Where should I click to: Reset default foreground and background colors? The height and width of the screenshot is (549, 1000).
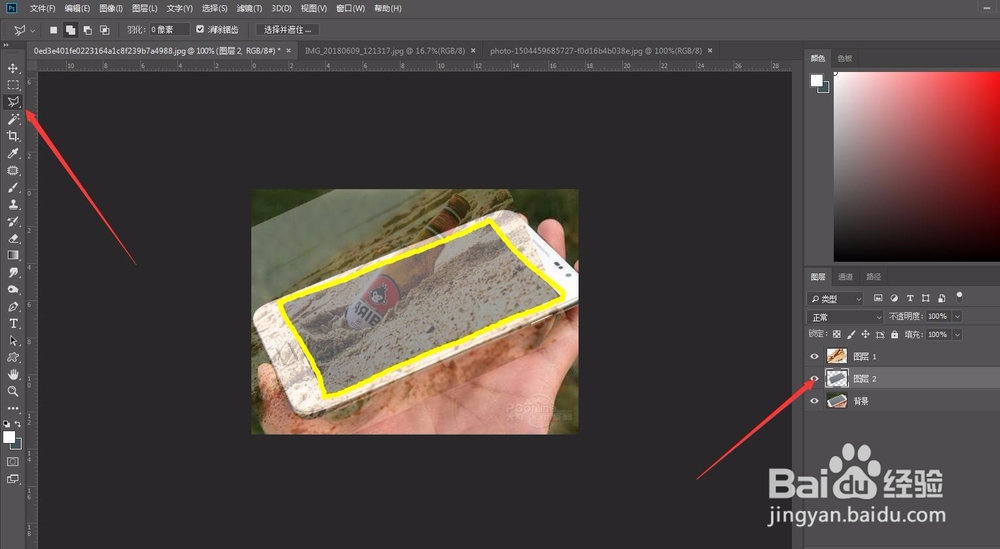[6, 423]
